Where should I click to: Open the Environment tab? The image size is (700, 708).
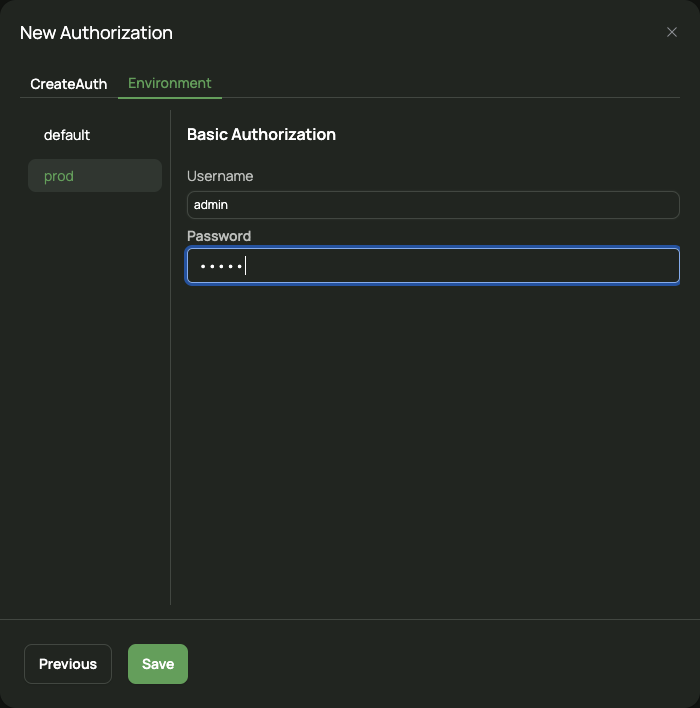pyautogui.click(x=170, y=83)
